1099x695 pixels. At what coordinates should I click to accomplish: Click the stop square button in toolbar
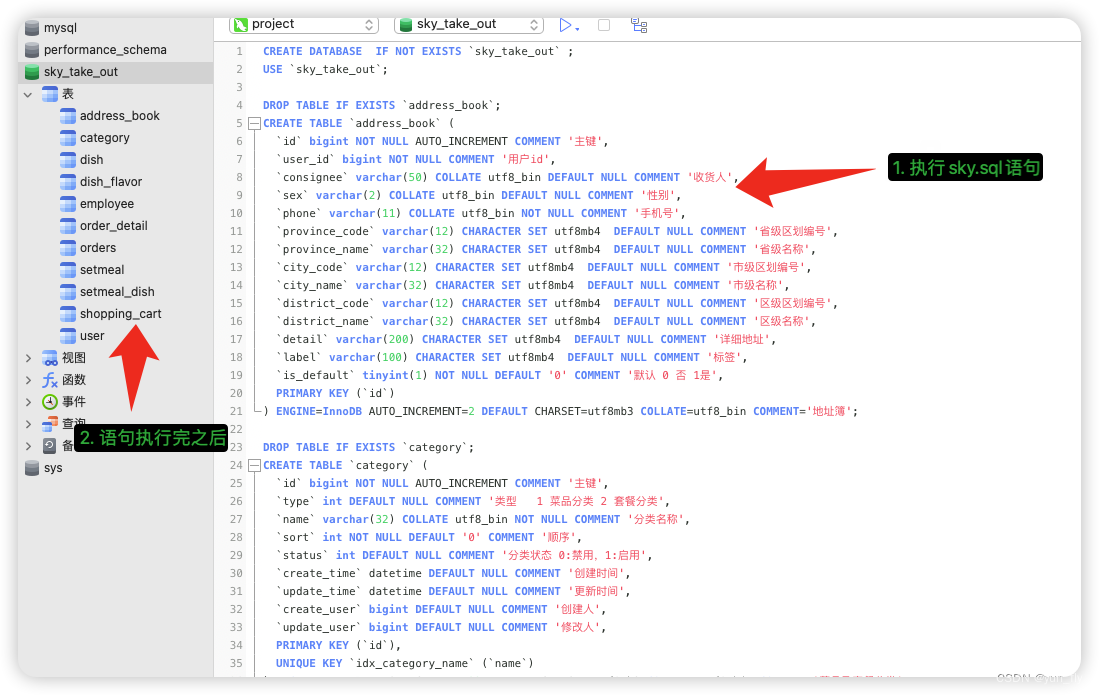click(x=604, y=25)
